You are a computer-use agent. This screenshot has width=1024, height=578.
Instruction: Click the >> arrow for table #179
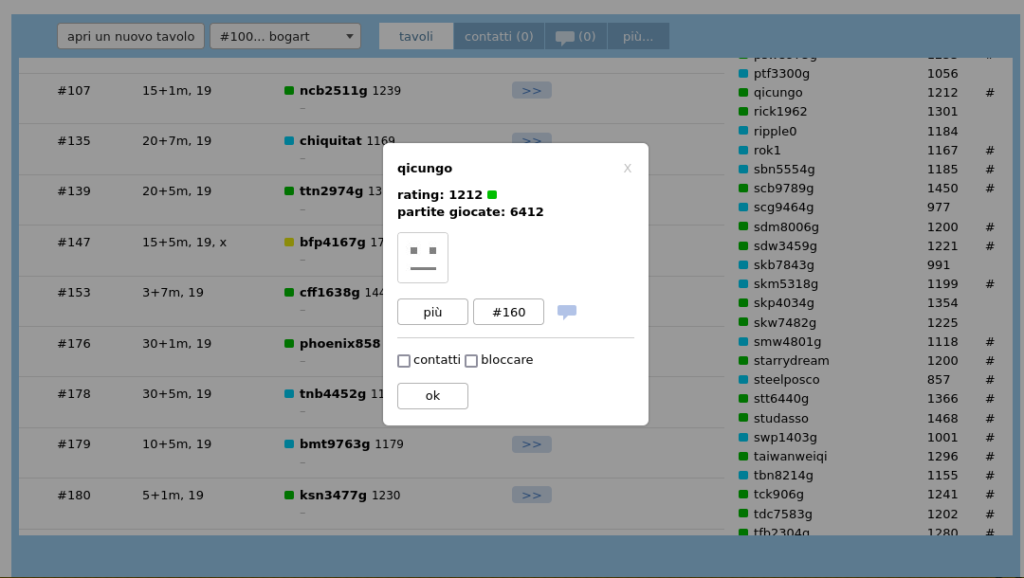pos(531,444)
